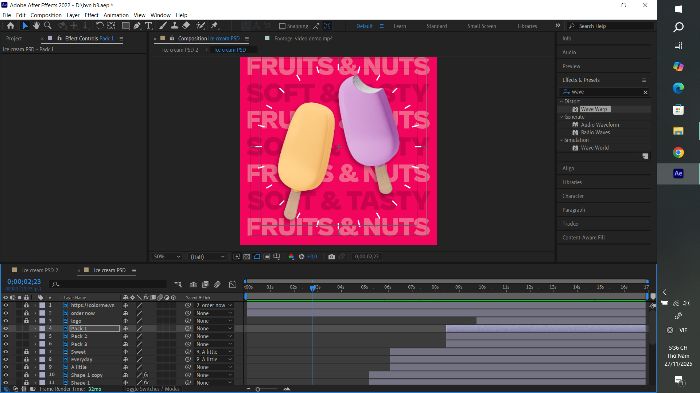Take a snapshot with the camera icon
This screenshot has height=393, width=700.
[331, 257]
